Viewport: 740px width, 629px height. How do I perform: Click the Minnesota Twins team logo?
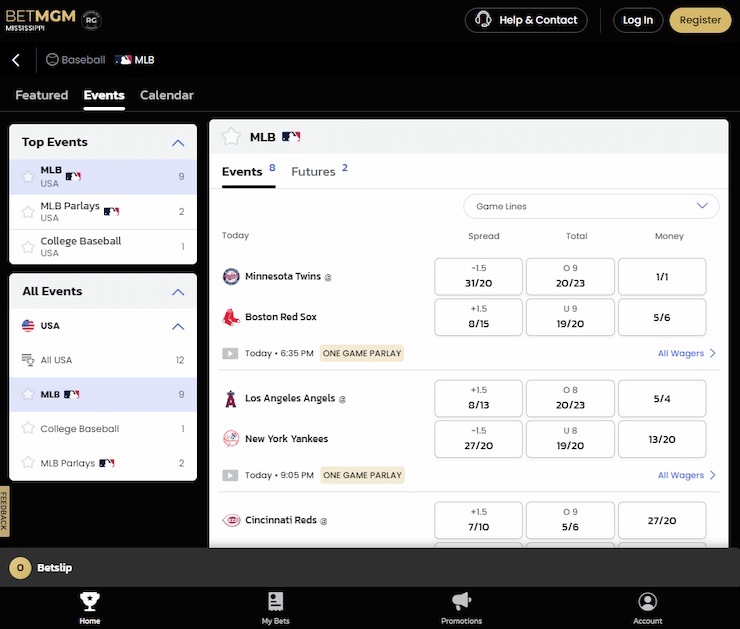coord(231,276)
